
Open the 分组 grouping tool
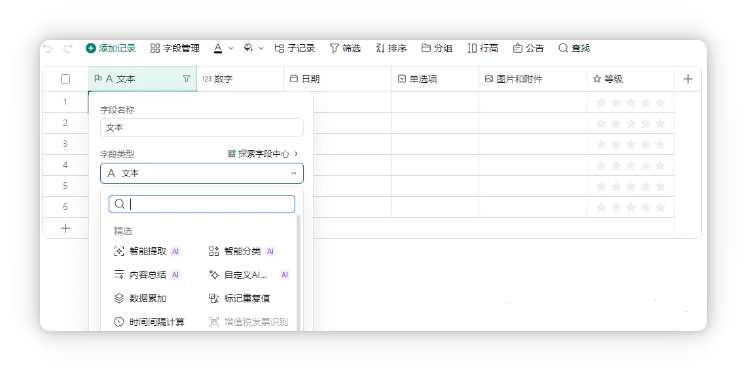pyautogui.click(x=437, y=48)
